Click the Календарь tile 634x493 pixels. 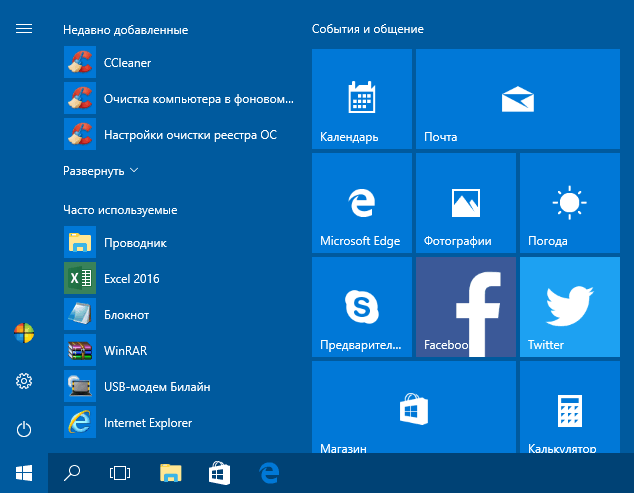361,98
